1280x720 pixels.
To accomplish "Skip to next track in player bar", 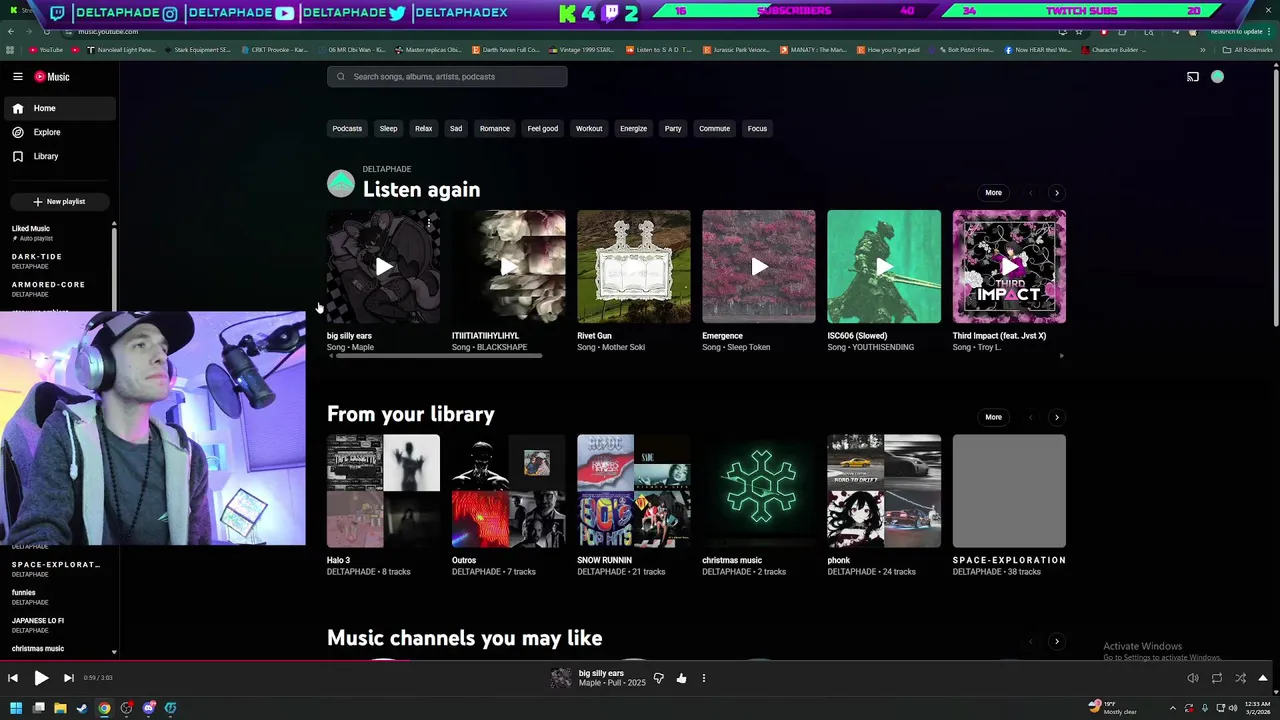I will click(x=68, y=678).
